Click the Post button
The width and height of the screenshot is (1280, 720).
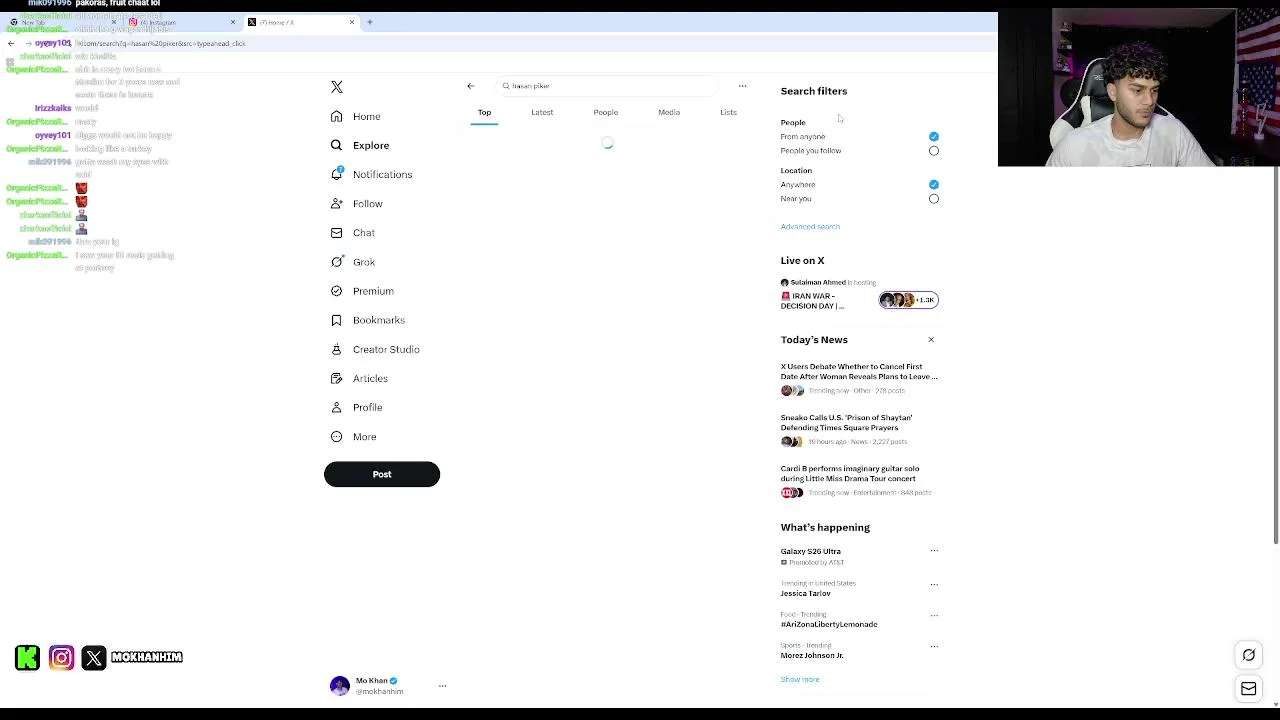point(382,474)
